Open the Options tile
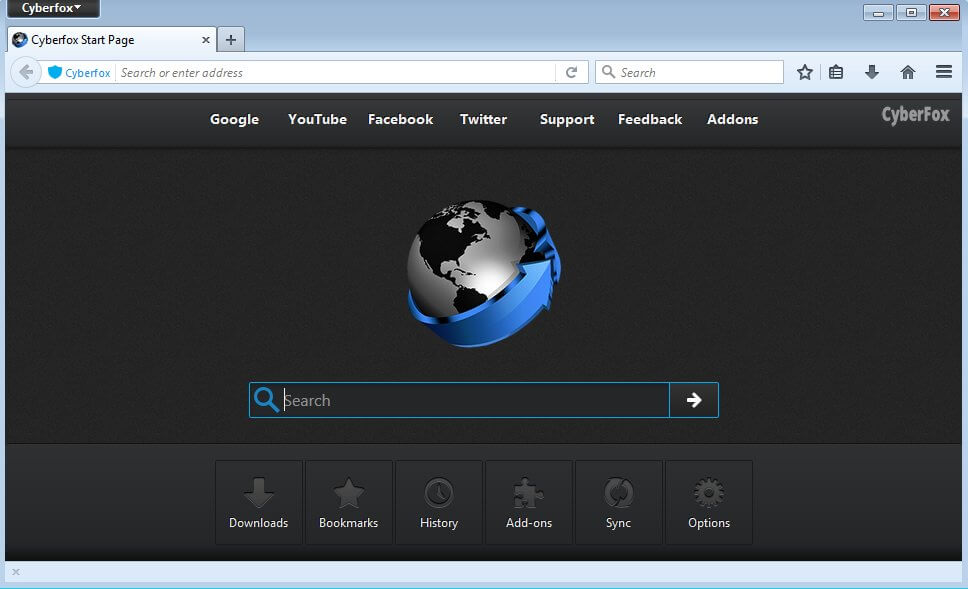The height and width of the screenshot is (589, 968). (709, 503)
